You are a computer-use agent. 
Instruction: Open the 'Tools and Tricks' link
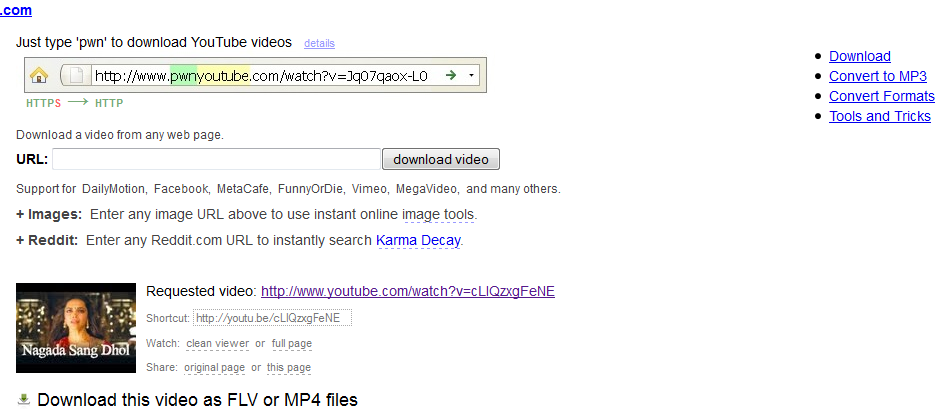click(x=880, y=117)
